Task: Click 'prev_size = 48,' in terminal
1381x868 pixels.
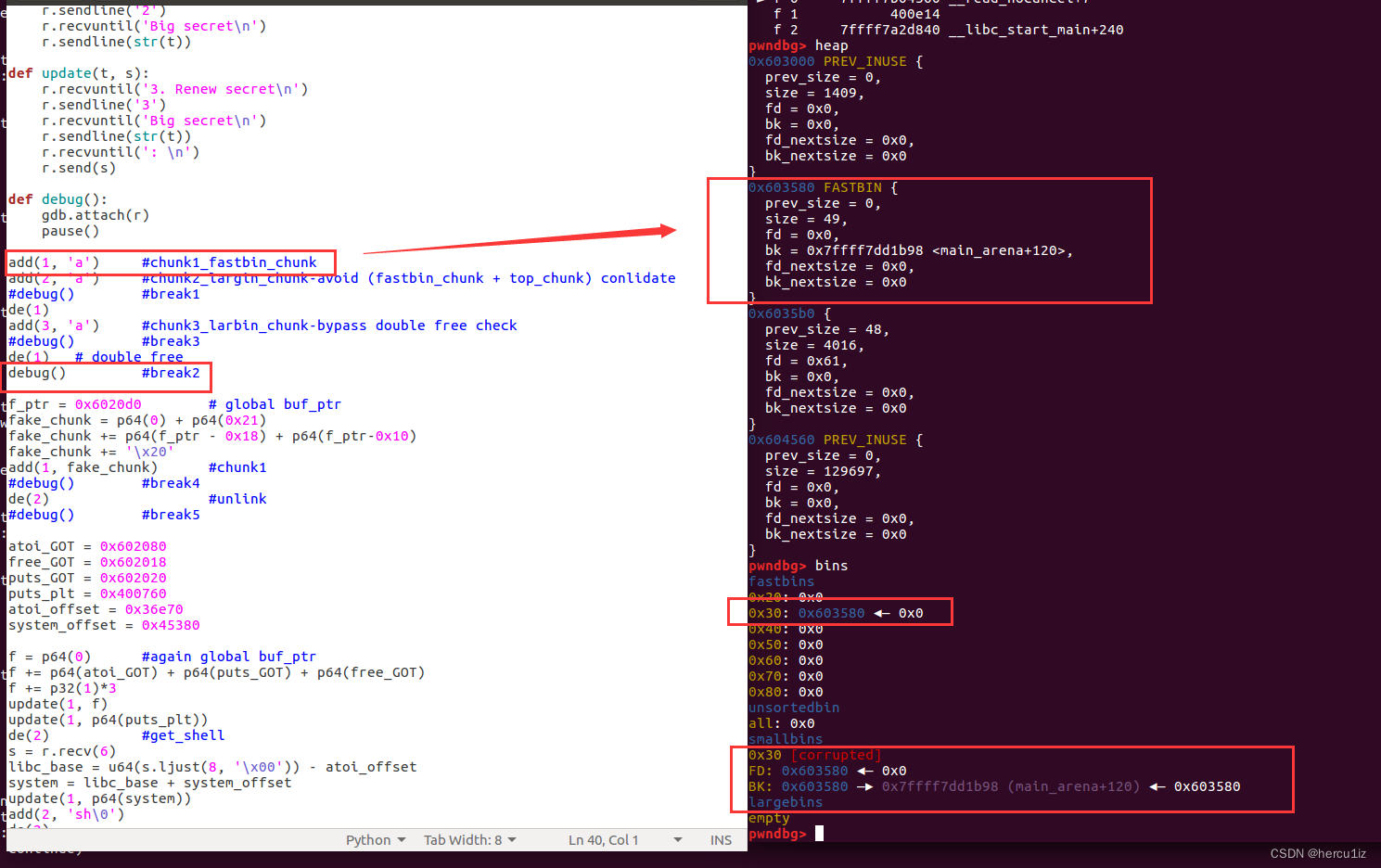Action: 827,329
